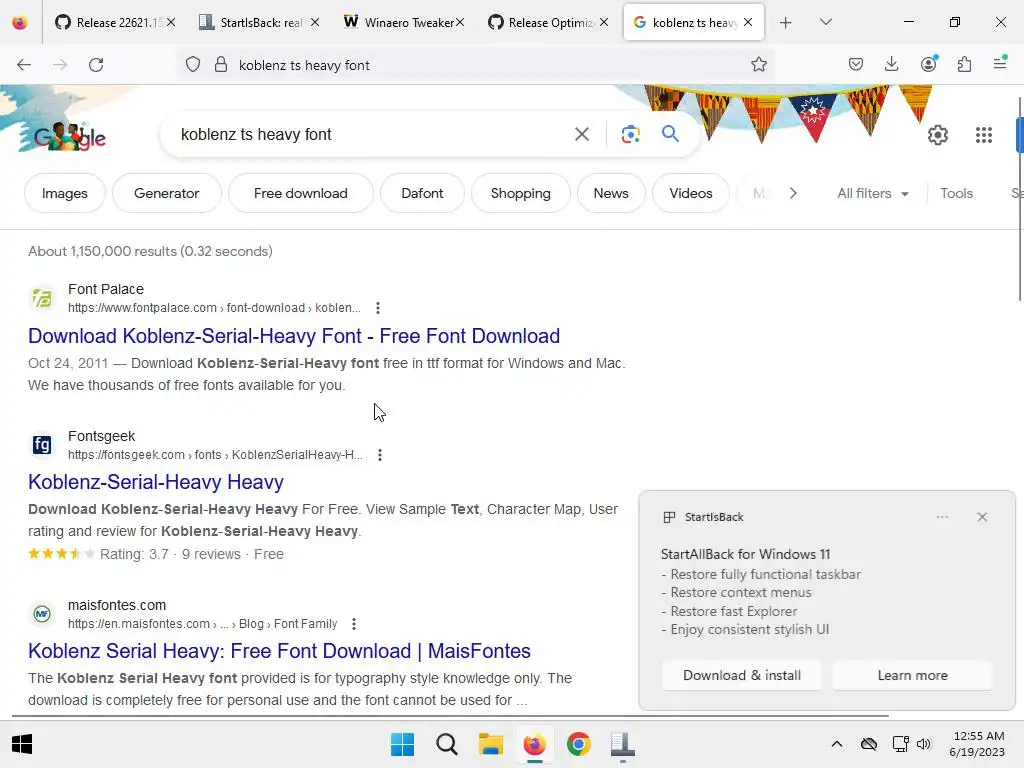Open more options for maisfontes.com result
This screenshot has height=768, width=1024.
click(x=353, y=624)
